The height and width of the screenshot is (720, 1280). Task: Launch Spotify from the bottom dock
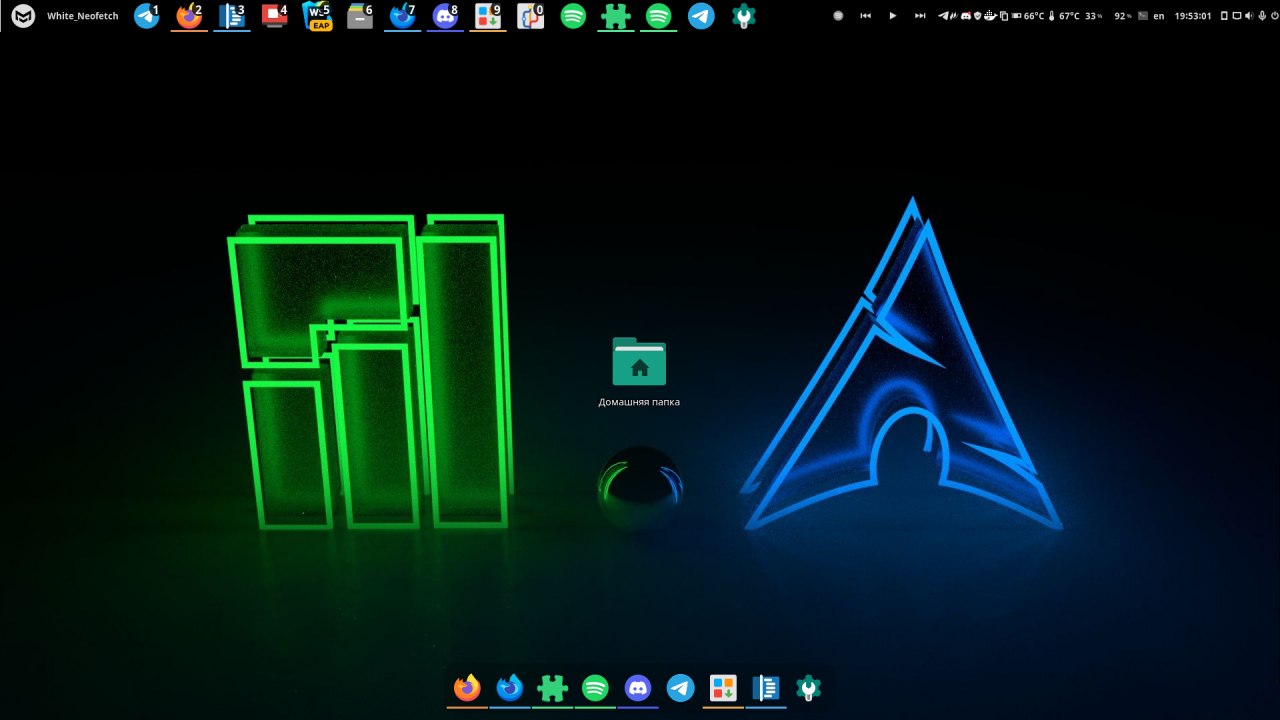[x=595, y=688]
